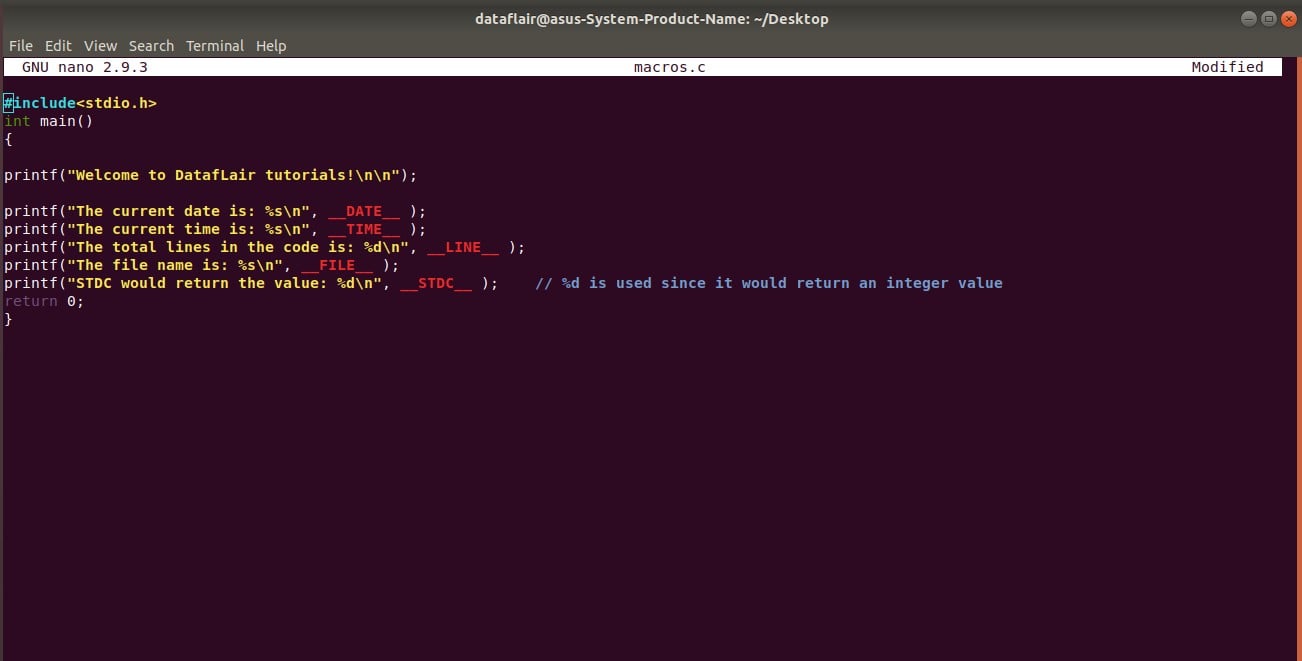Open the Search menu
The height and width of the screenshot is (661, 1302).
[151, 45]
